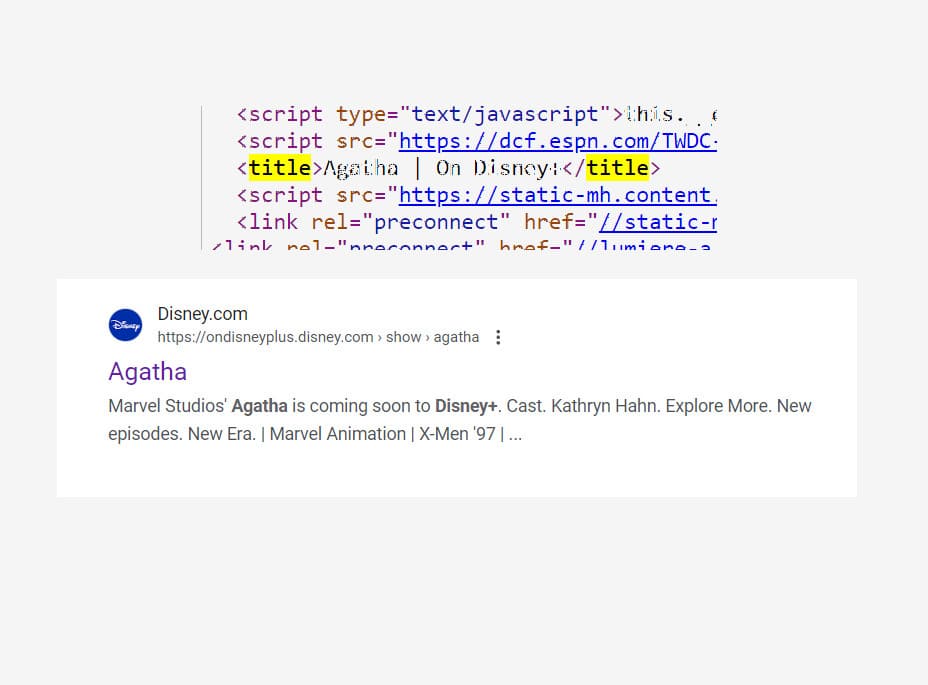This screenshot has height=685, width=928.
Task: Click 'Marvel Animation | X-Men '97' snippet text
Action: 382,434
